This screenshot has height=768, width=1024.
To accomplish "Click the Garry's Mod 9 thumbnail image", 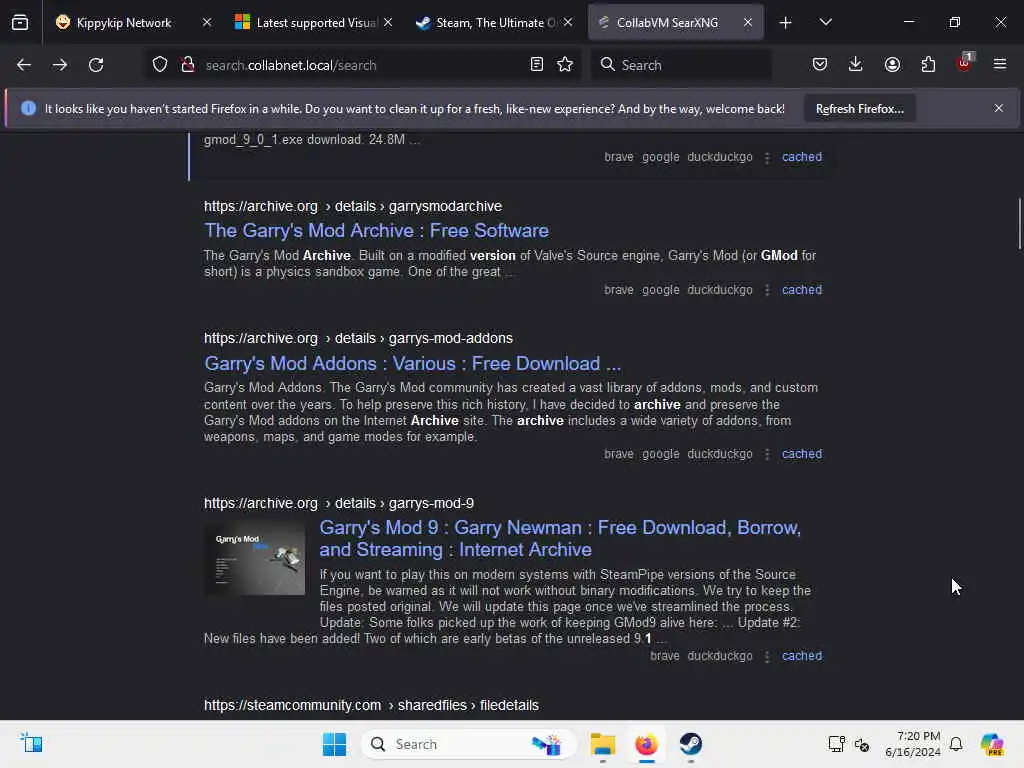I will (x=255, y=560).
